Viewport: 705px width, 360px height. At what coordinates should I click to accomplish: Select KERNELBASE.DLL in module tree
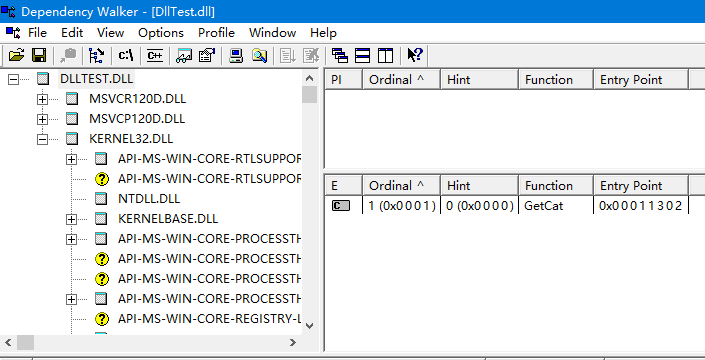coord(168,218)
